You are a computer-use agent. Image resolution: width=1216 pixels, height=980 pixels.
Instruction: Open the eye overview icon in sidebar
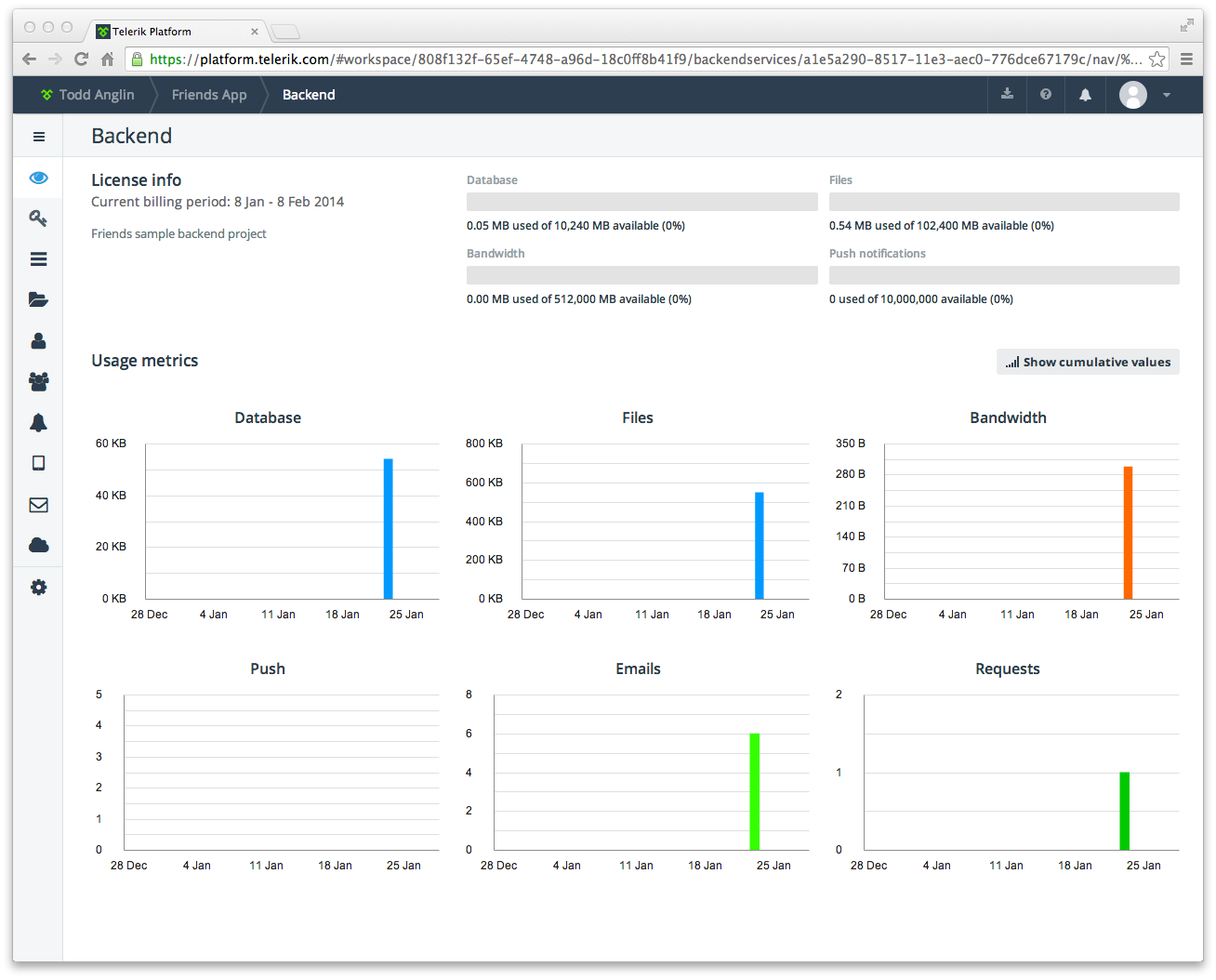(38, 178)
